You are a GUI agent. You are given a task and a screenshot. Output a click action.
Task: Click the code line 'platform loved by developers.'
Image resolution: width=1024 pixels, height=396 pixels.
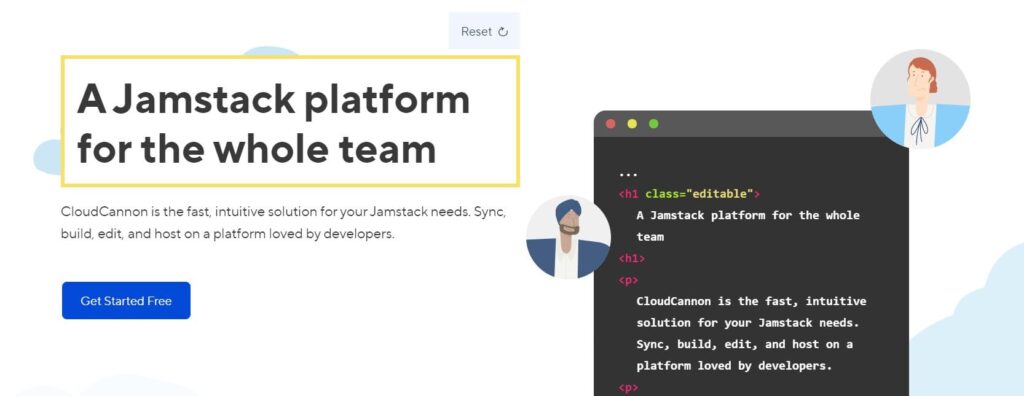pos(734,366)
